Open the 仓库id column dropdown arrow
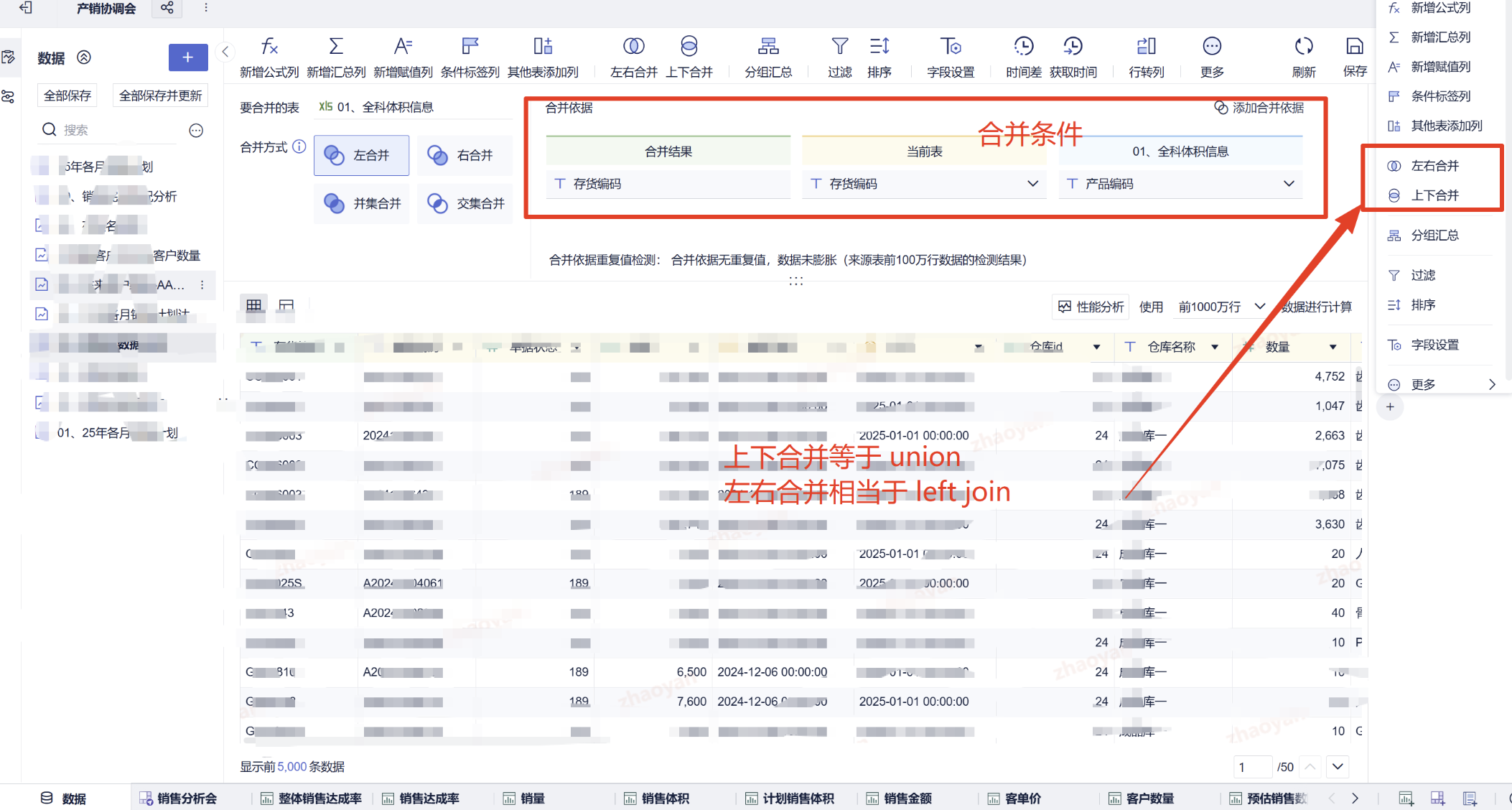The height and width of the screenshot is (810, 1512). [x=1096, y=347]
